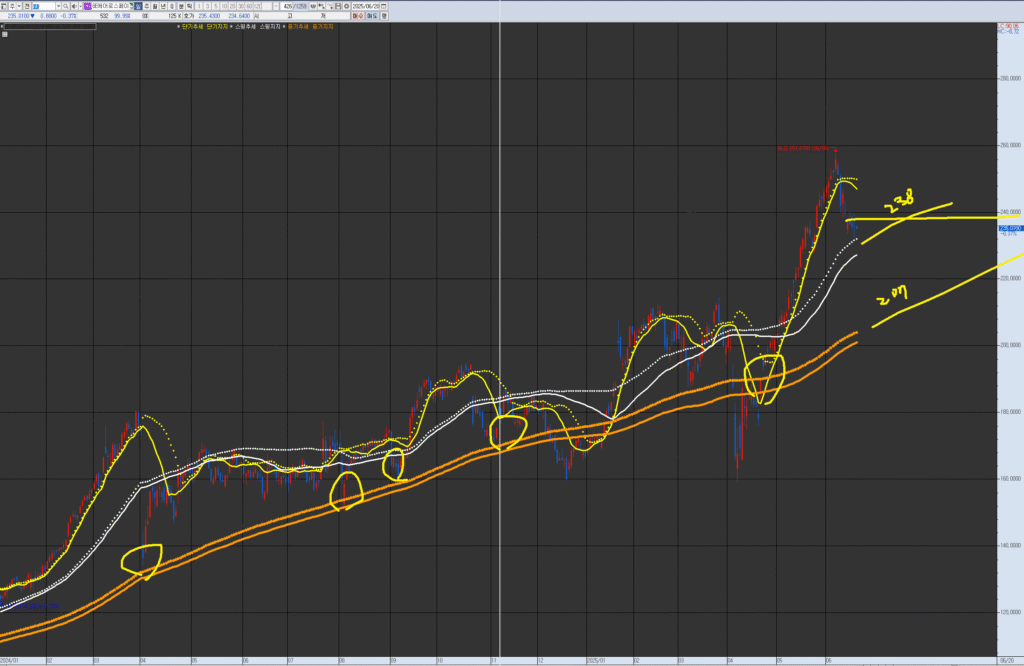Click the 2025/06/20 date field
This screenshot has width=1024, height=666.
pyautogui.click(x=365, y=6)
